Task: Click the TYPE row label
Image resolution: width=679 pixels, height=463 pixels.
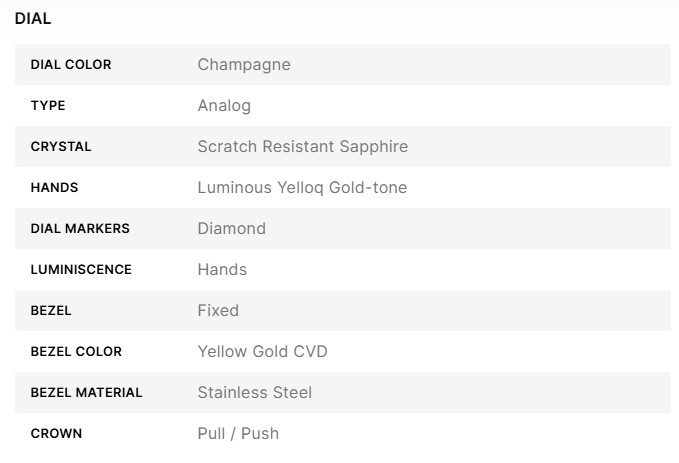Action: [x=48, y=106]
